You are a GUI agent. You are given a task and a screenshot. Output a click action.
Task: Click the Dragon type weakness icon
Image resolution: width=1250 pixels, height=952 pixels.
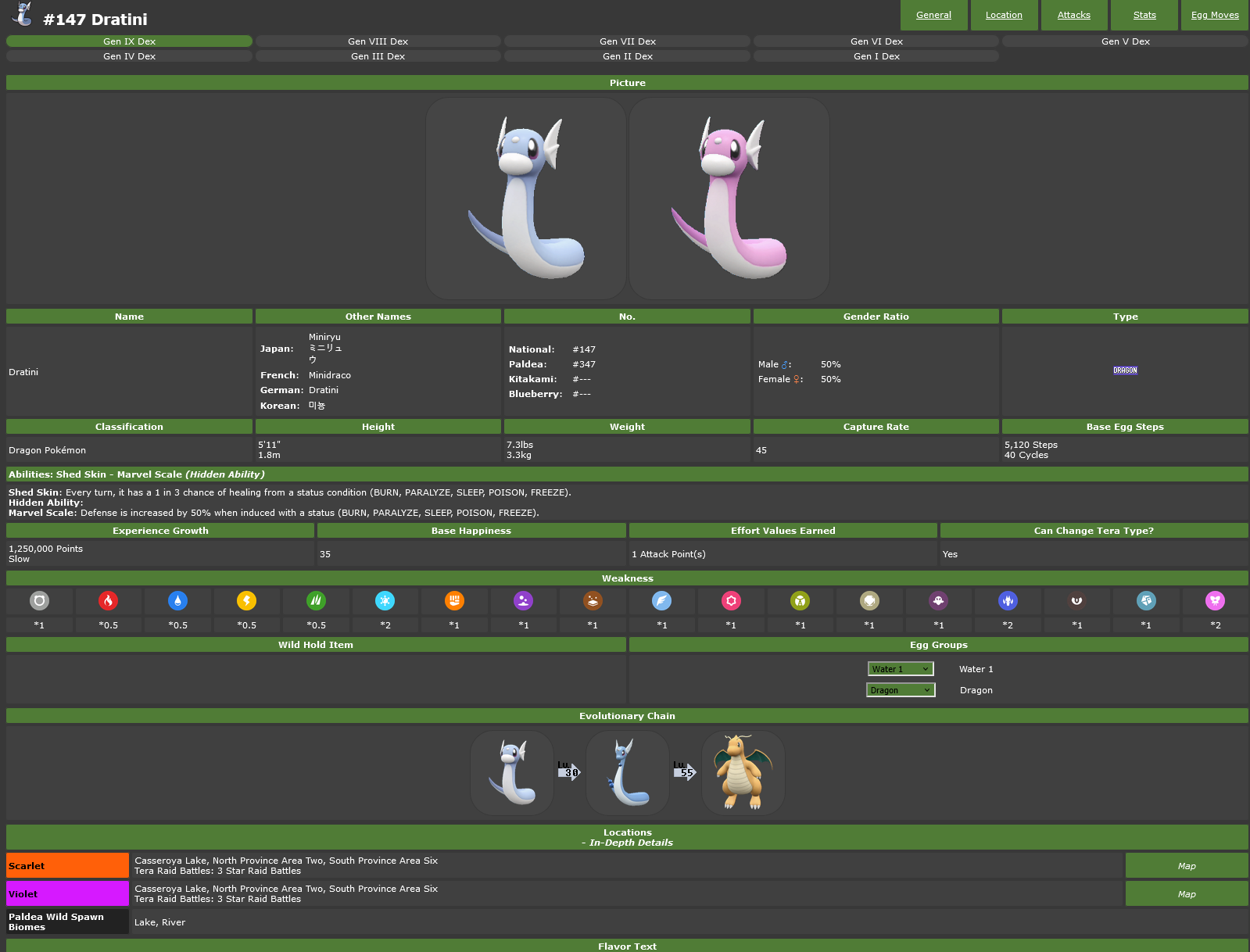pos(1008,600)
